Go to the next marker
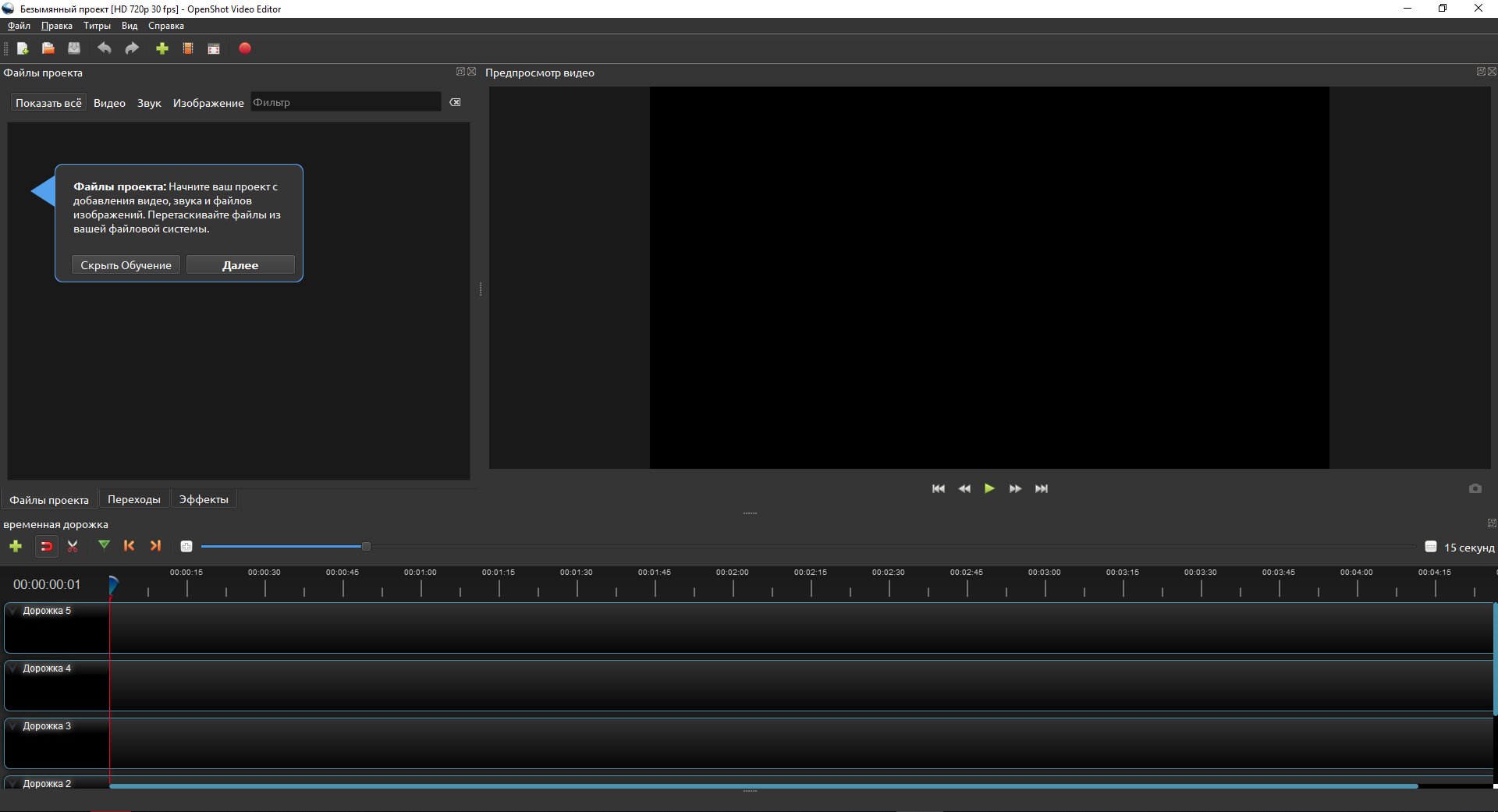This screenshot has height=812, width=1498. (x=155, y=546)
